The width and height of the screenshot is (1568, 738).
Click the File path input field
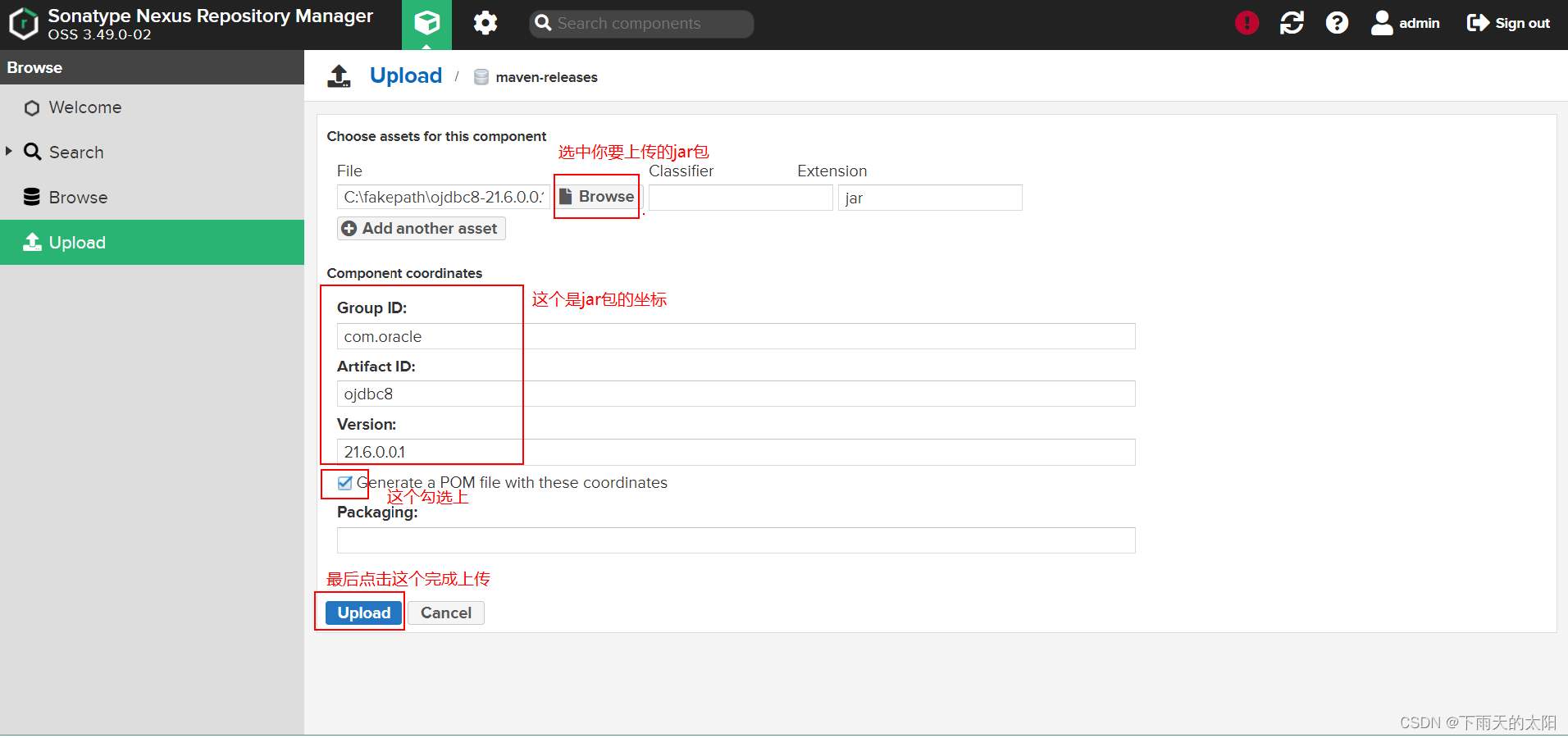444,198
